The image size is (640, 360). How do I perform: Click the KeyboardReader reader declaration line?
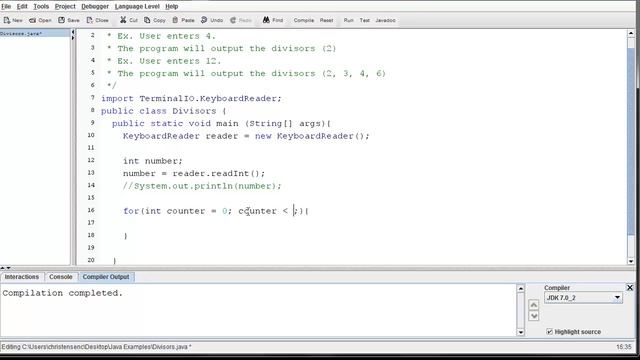(246, 136)
